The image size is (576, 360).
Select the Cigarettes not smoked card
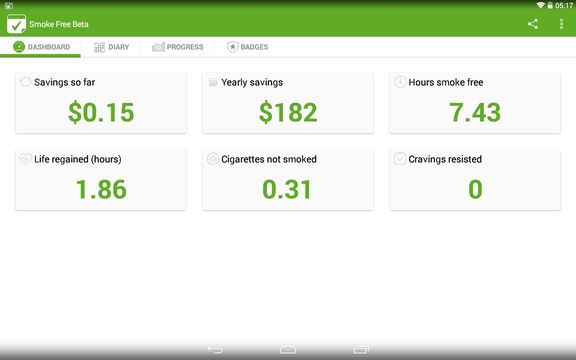(x=288, y=180)
